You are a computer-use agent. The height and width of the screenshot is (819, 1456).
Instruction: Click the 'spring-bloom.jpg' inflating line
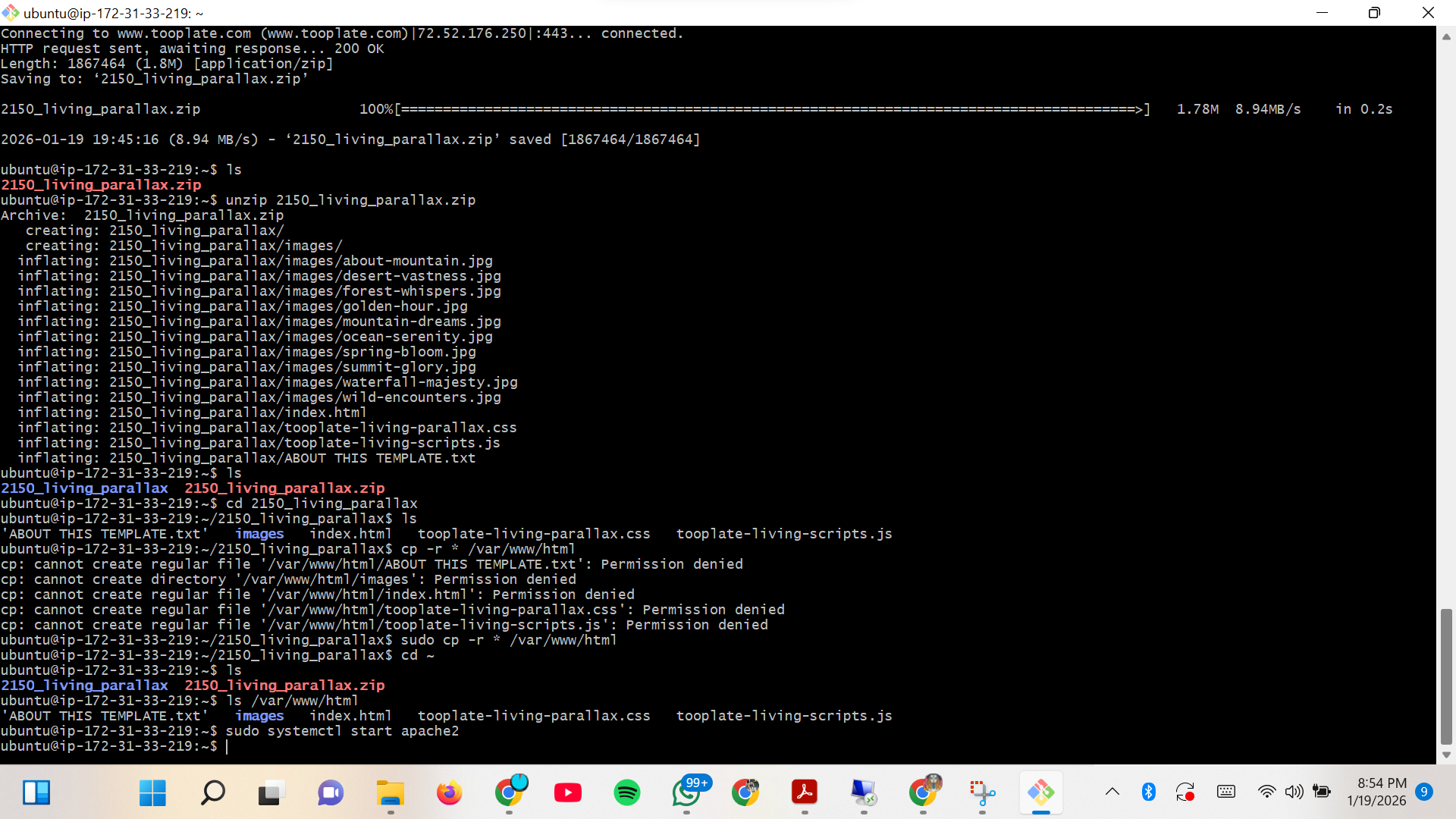tap(247, 352)
